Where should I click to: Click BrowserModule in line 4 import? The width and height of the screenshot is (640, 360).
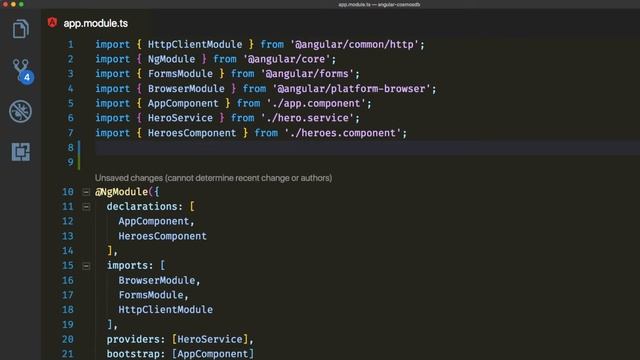coord(186,89)
